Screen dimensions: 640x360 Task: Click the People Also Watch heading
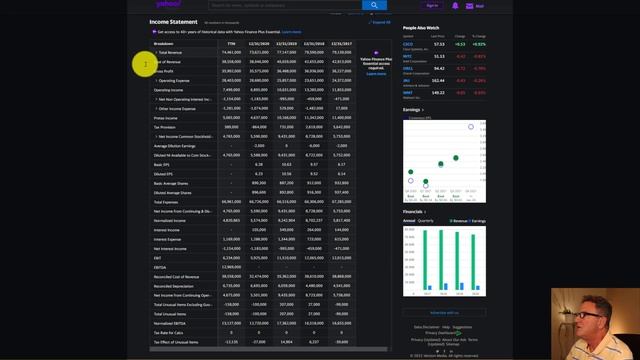(421, 28)
